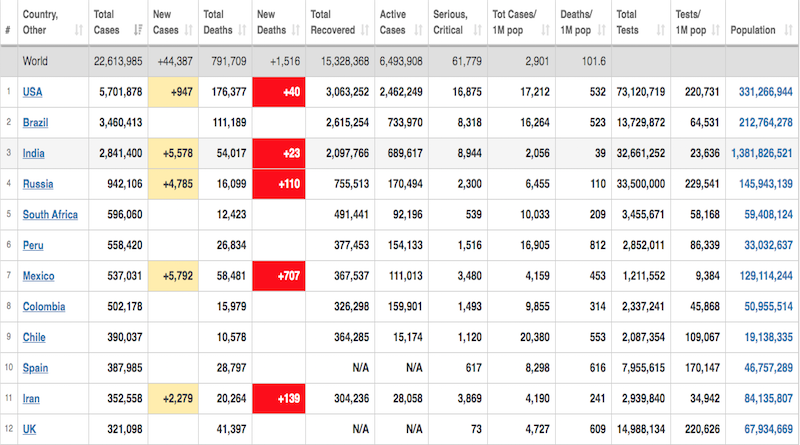
Task: Open the Iran country link
Action: (31, 399)
